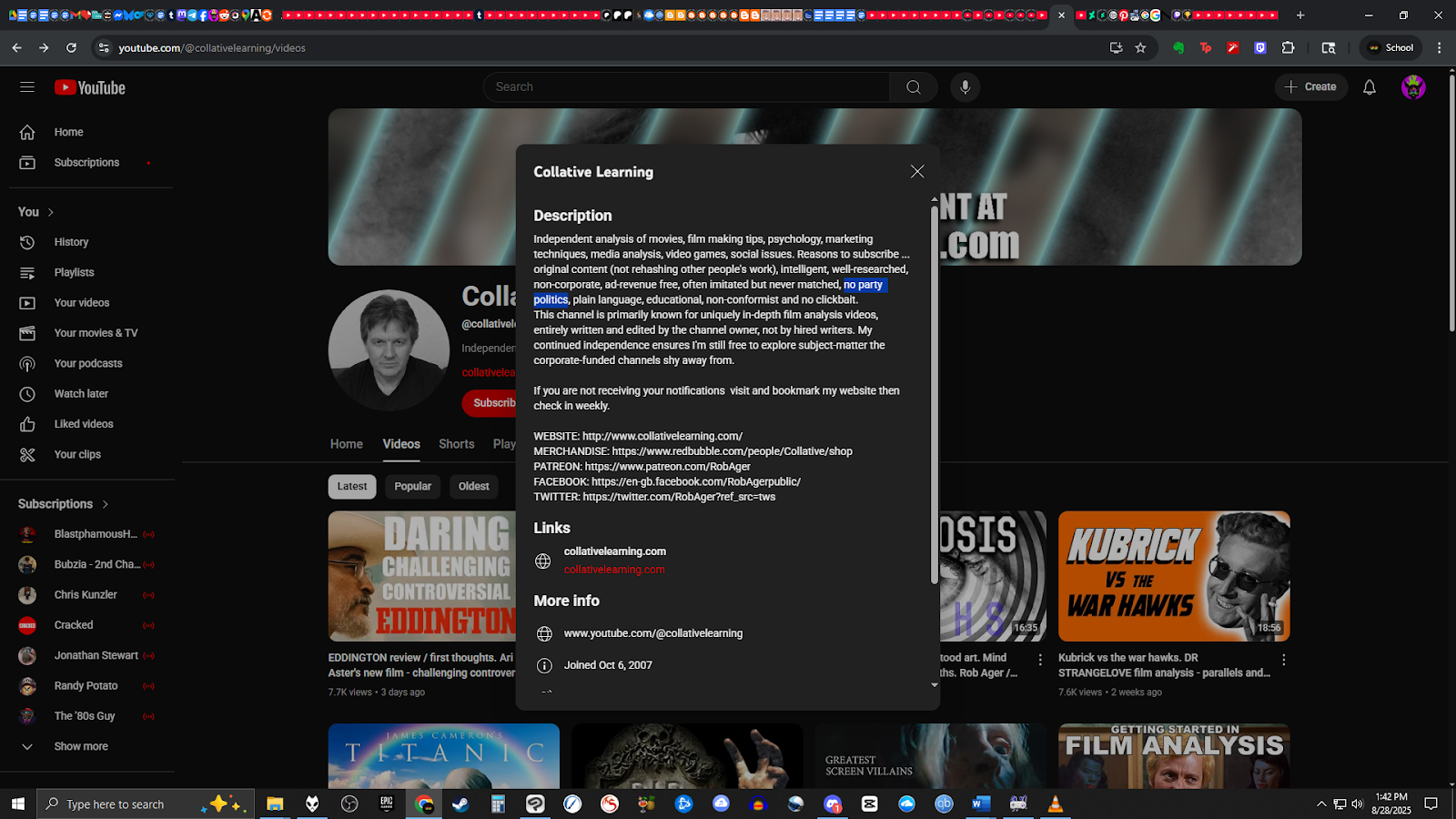Image resolution: width=1456 pixels, height=819 pixels.
Task: Select the Popular sort filter chip
Action: (x=412, y=487)
